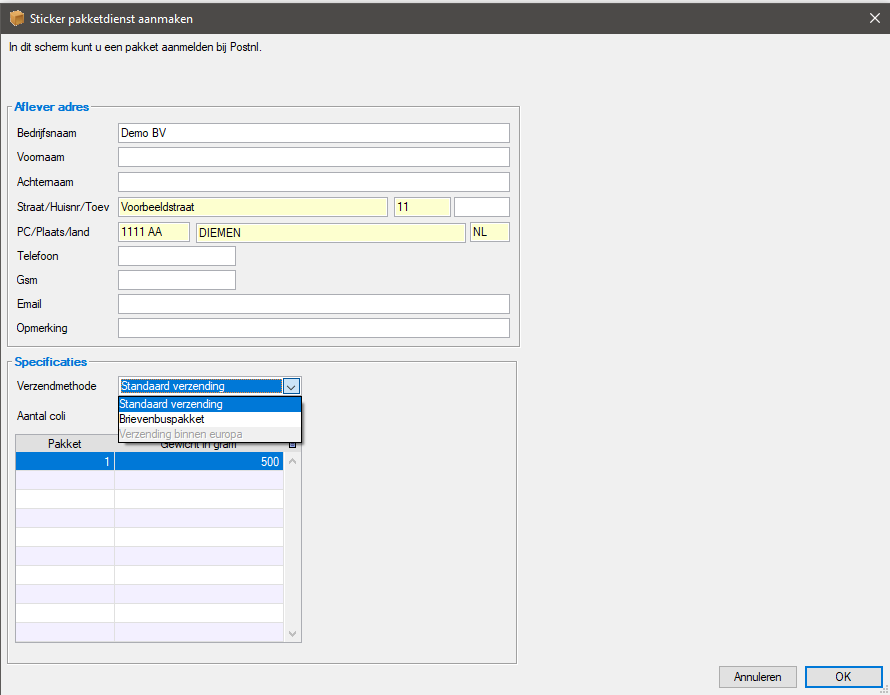
Task: Confirm with the OK button
Action: click(843, 677)
